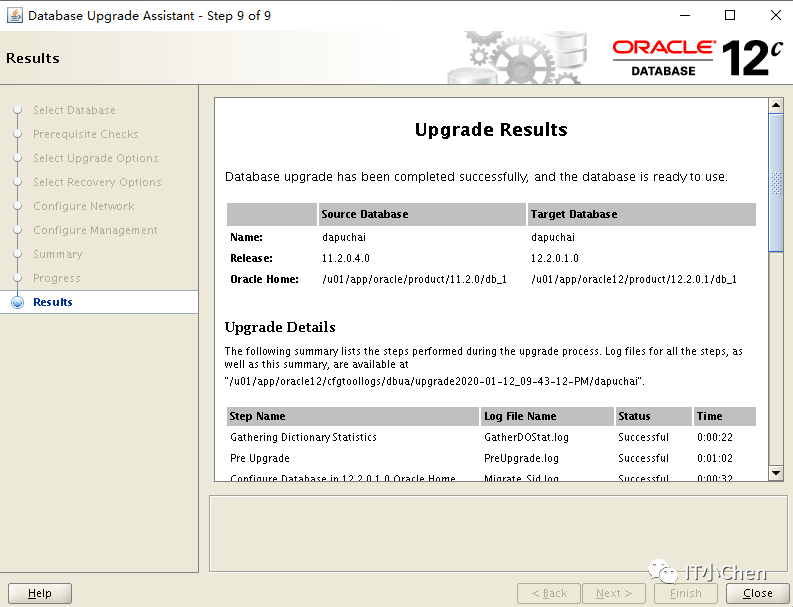Close the window with title bar X
This screenshot has height=607, width=793.
coord(776,15)
